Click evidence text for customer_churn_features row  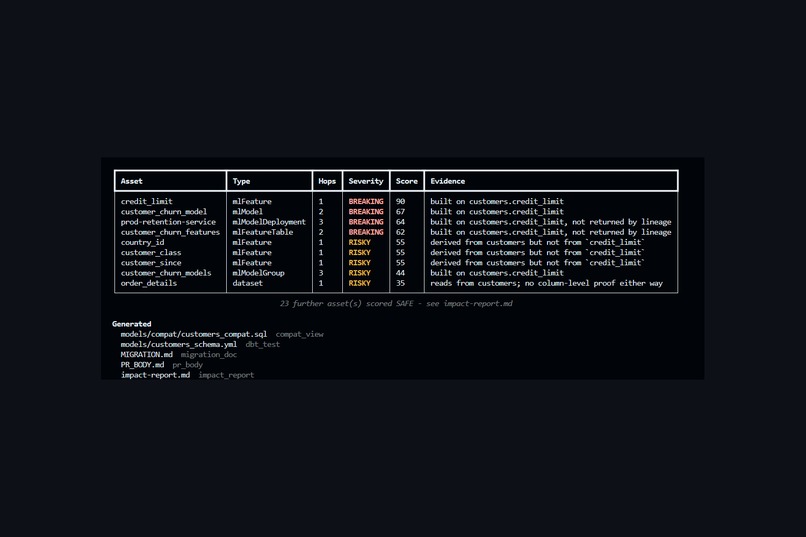pyautogui.click(x=551, y=232)
